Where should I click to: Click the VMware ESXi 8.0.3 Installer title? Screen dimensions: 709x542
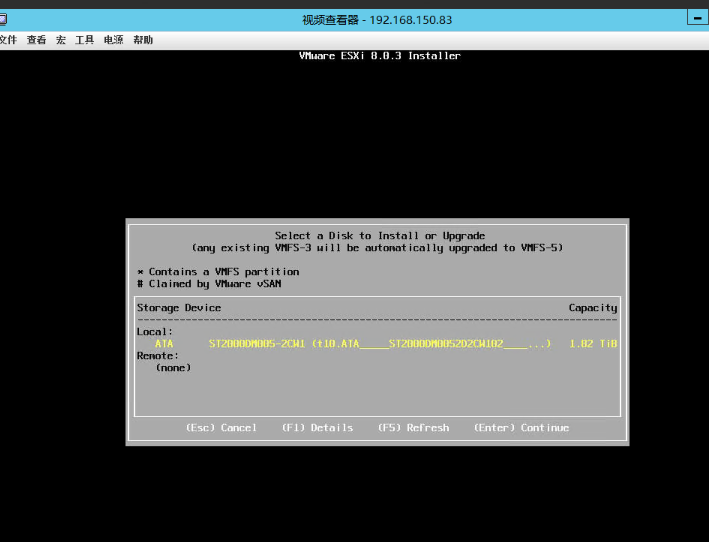(379, 56)
